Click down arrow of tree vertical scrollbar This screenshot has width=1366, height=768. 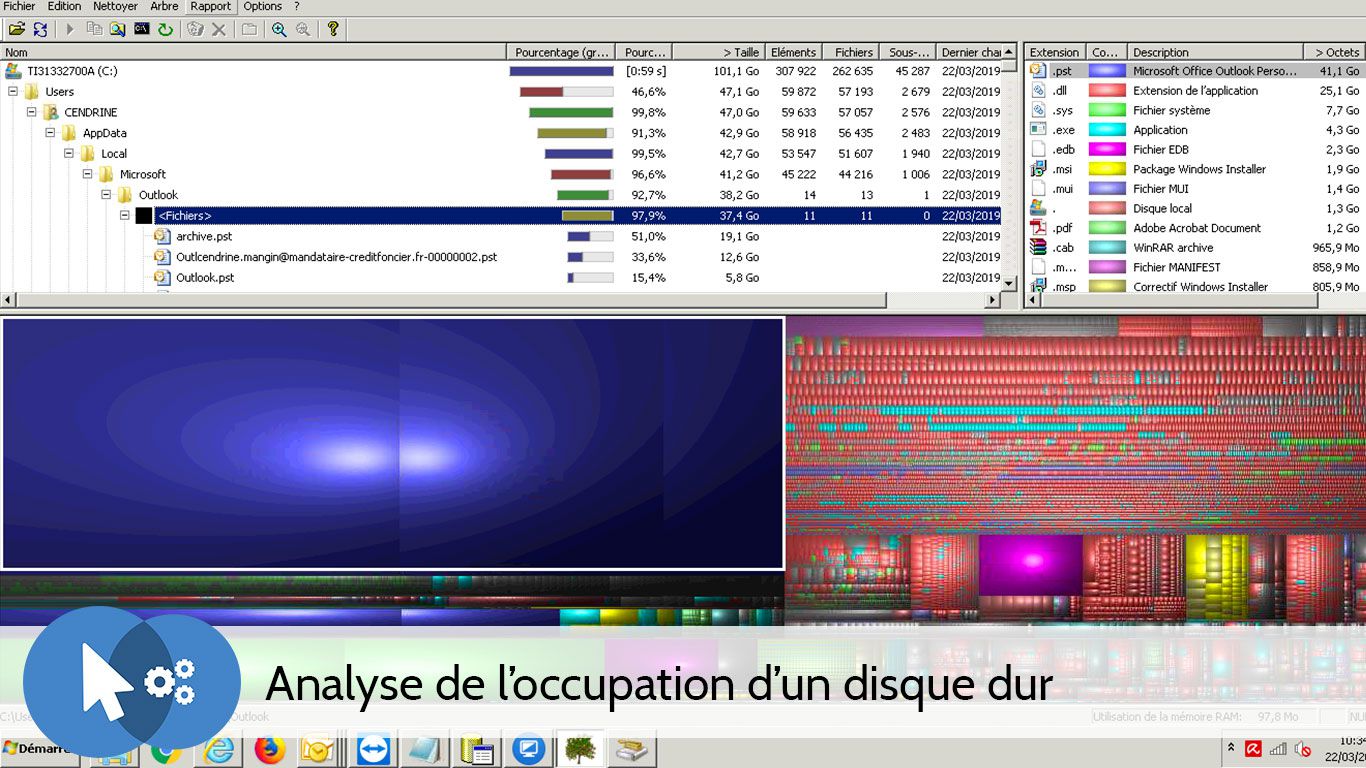pos(1009,284)
